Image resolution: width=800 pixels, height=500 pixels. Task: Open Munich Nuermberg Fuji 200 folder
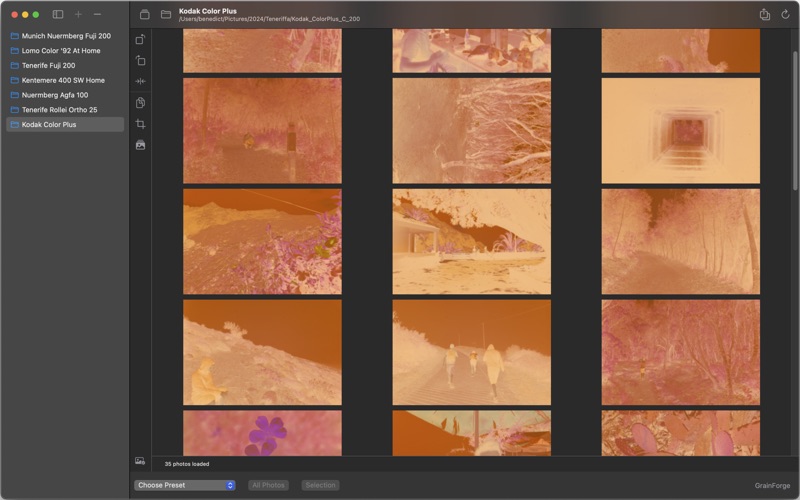[65, 36]
